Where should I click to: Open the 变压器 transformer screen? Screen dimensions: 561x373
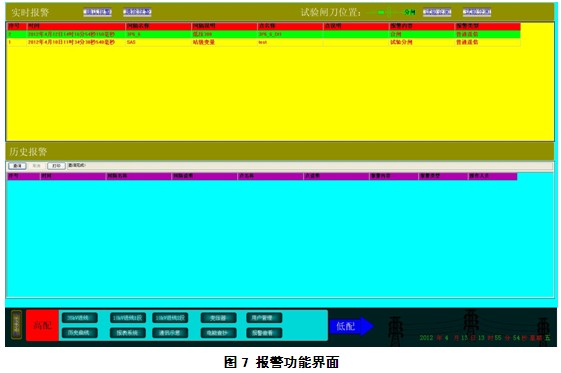click(218, 318)
